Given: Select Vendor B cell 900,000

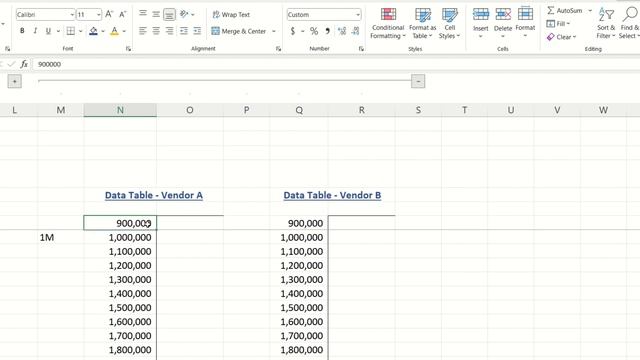Looking at the screenshot, I should click(x=299, y=223).
